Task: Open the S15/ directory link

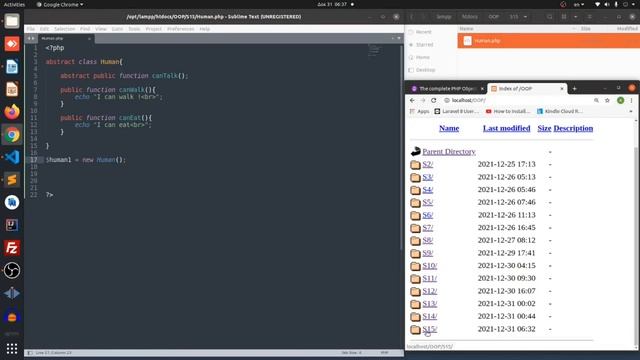Action: click(x=429, y=329)
